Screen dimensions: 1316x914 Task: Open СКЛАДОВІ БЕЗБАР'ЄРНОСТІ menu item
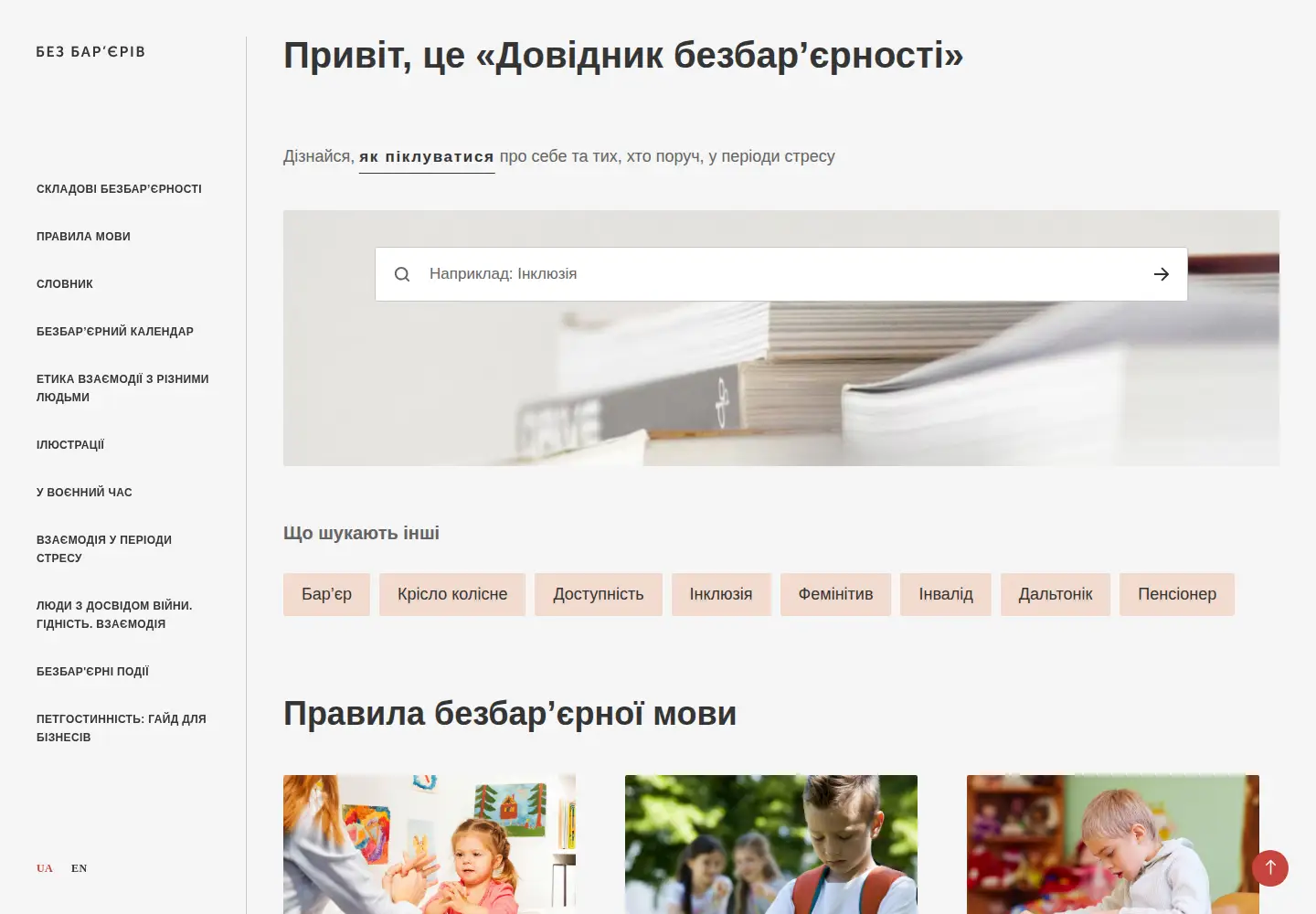click(x=119, y=189)
